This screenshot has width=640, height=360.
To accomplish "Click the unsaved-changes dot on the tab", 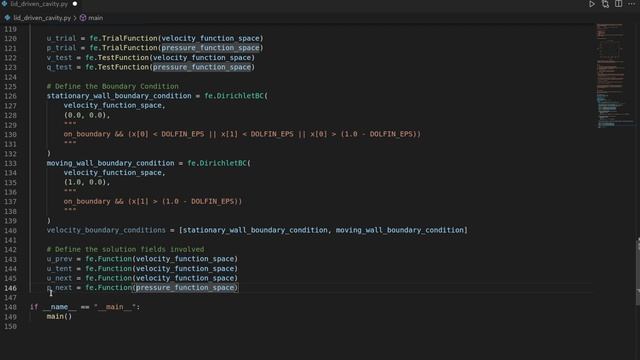I will pos(75,4).
